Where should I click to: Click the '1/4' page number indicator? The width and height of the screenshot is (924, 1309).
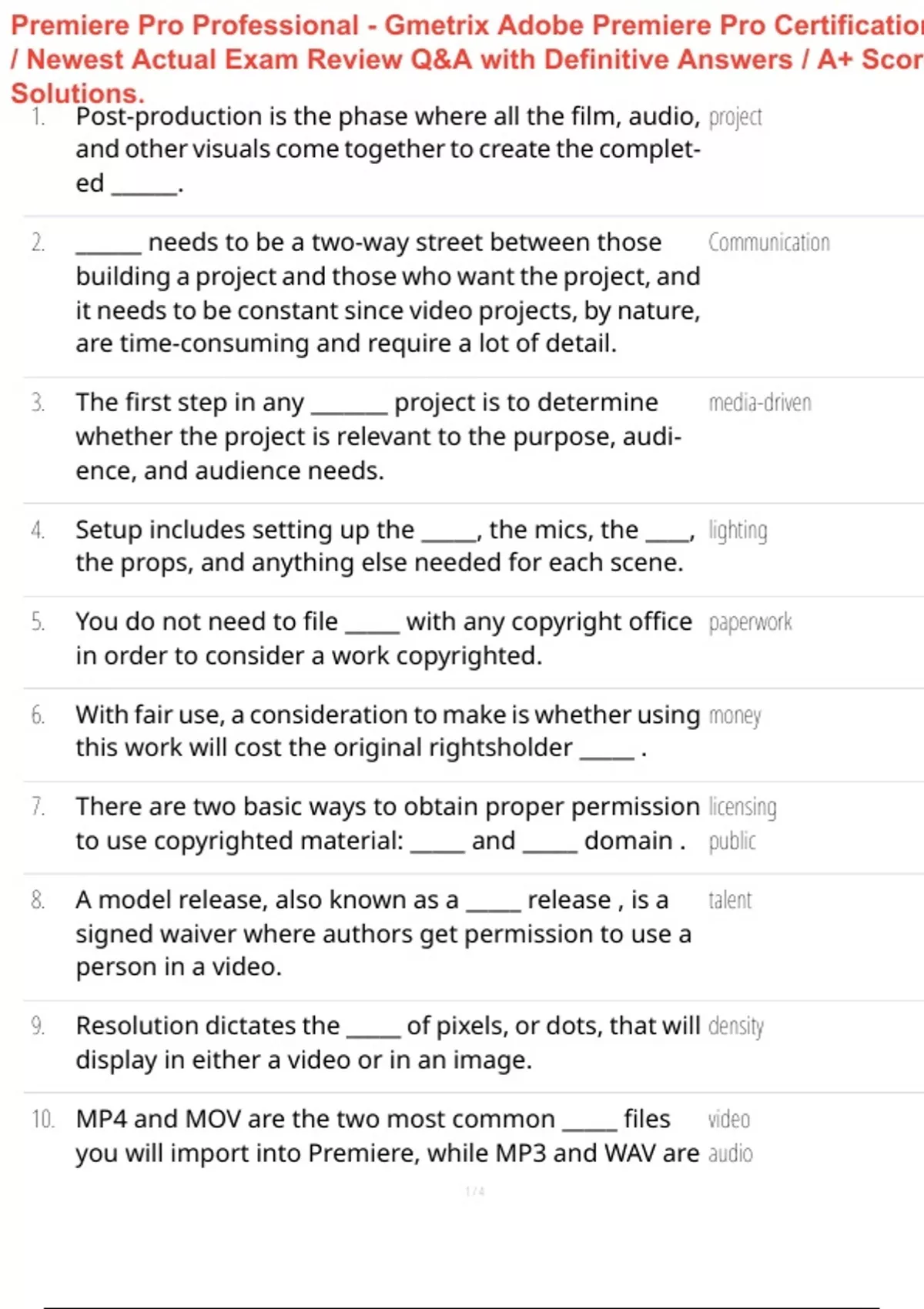tap(475, 1191)
